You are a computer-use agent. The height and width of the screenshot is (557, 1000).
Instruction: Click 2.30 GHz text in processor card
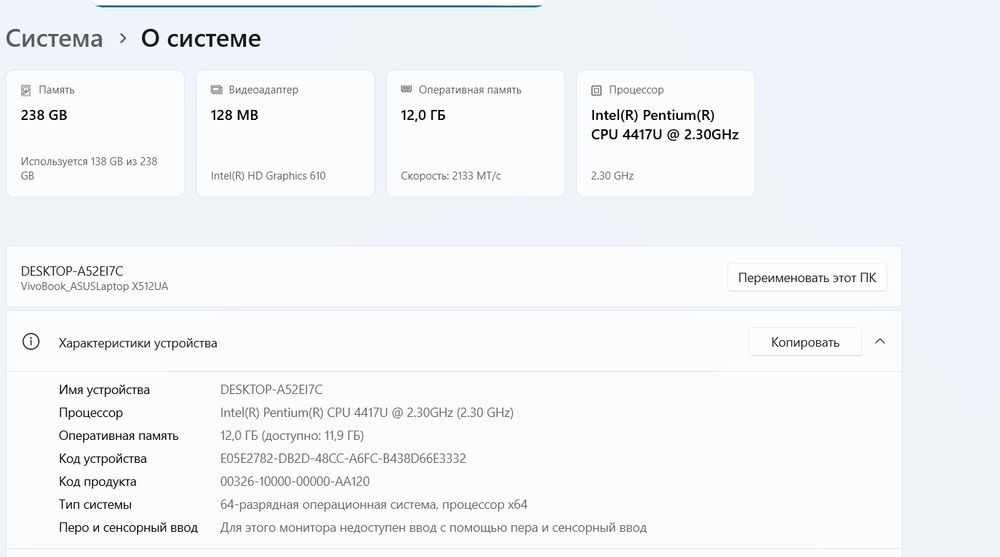612,175
